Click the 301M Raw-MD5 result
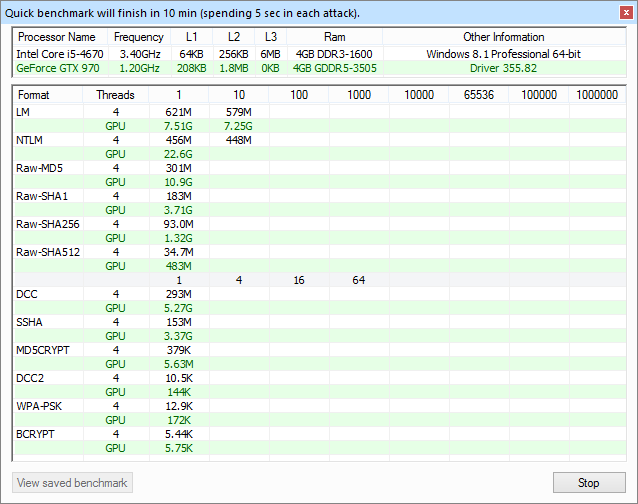The width and height of the screenshot is (638, 504). click(179, 168)
